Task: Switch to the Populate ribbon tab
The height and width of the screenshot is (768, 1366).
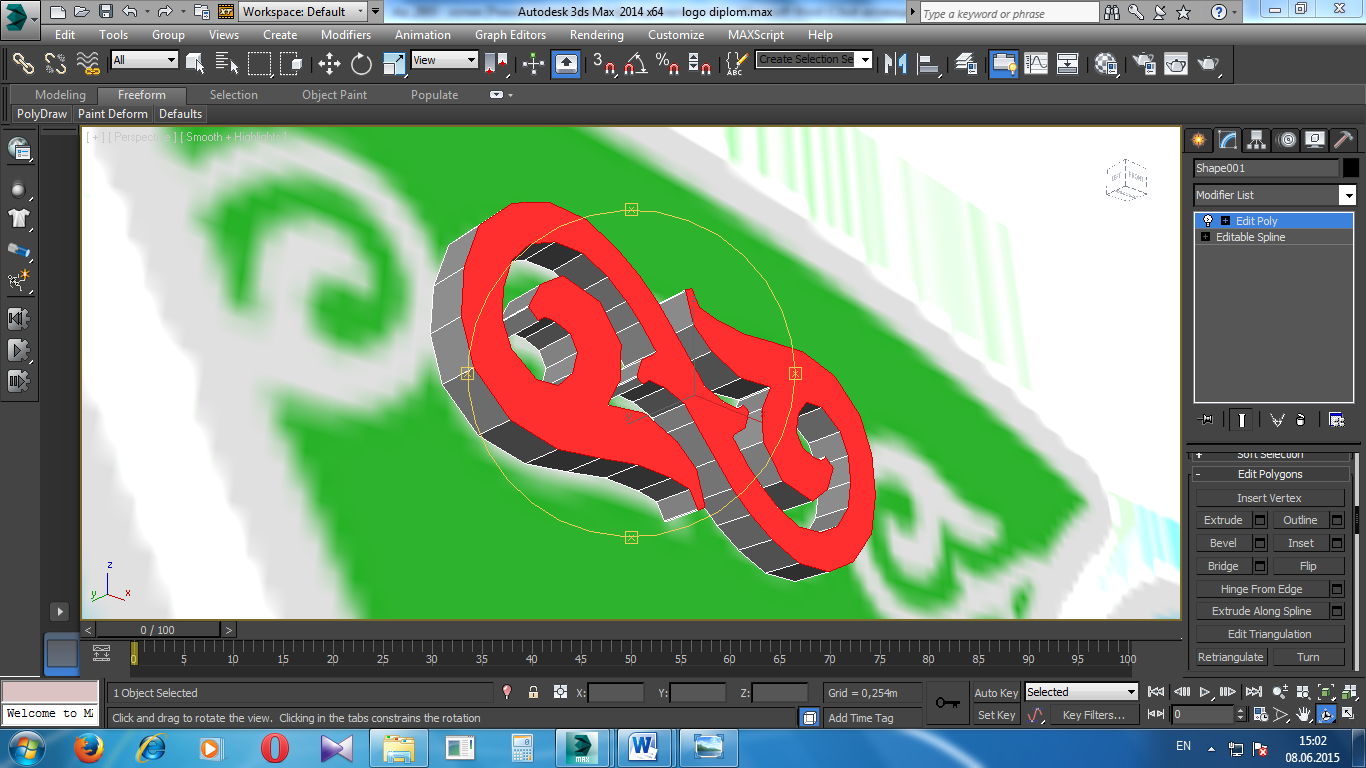Action: 434,95
